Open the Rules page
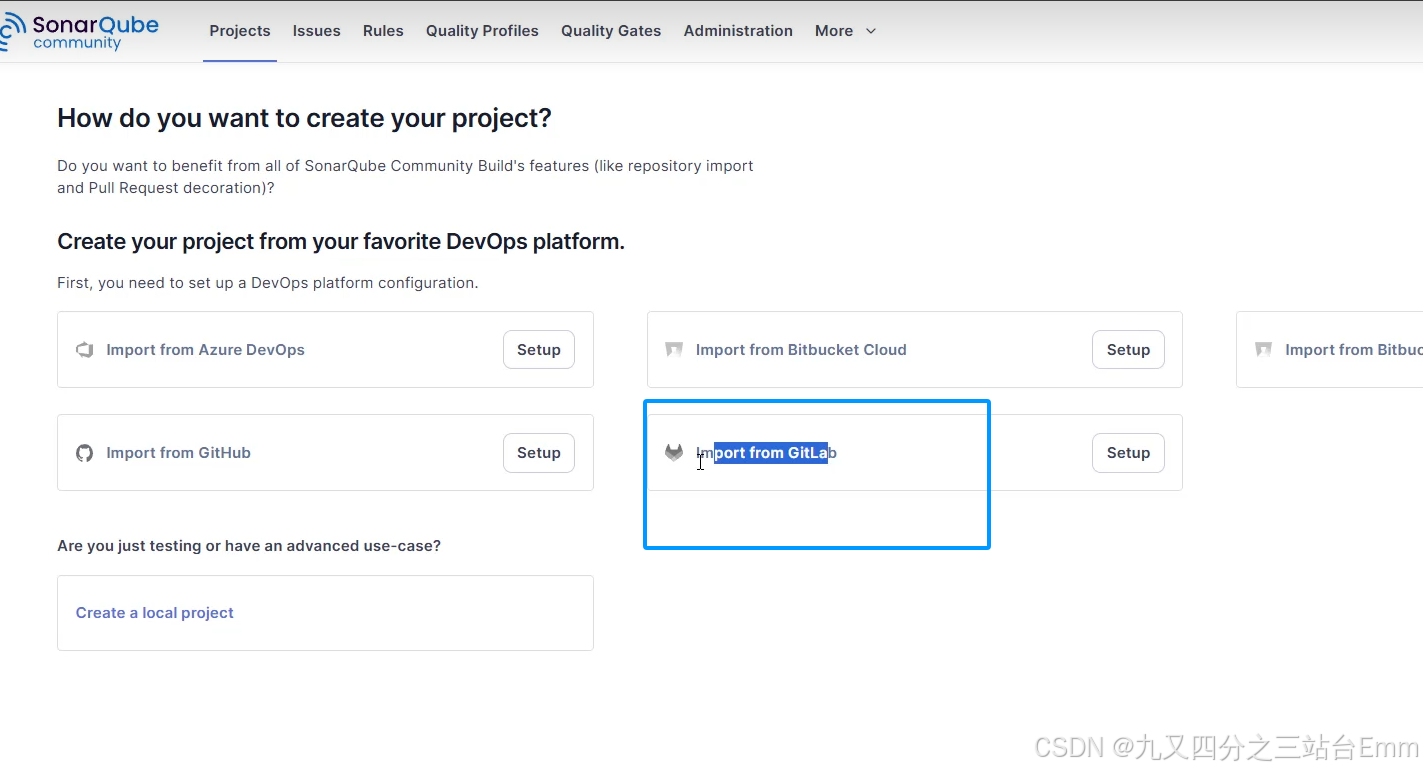 click(383, 31)
